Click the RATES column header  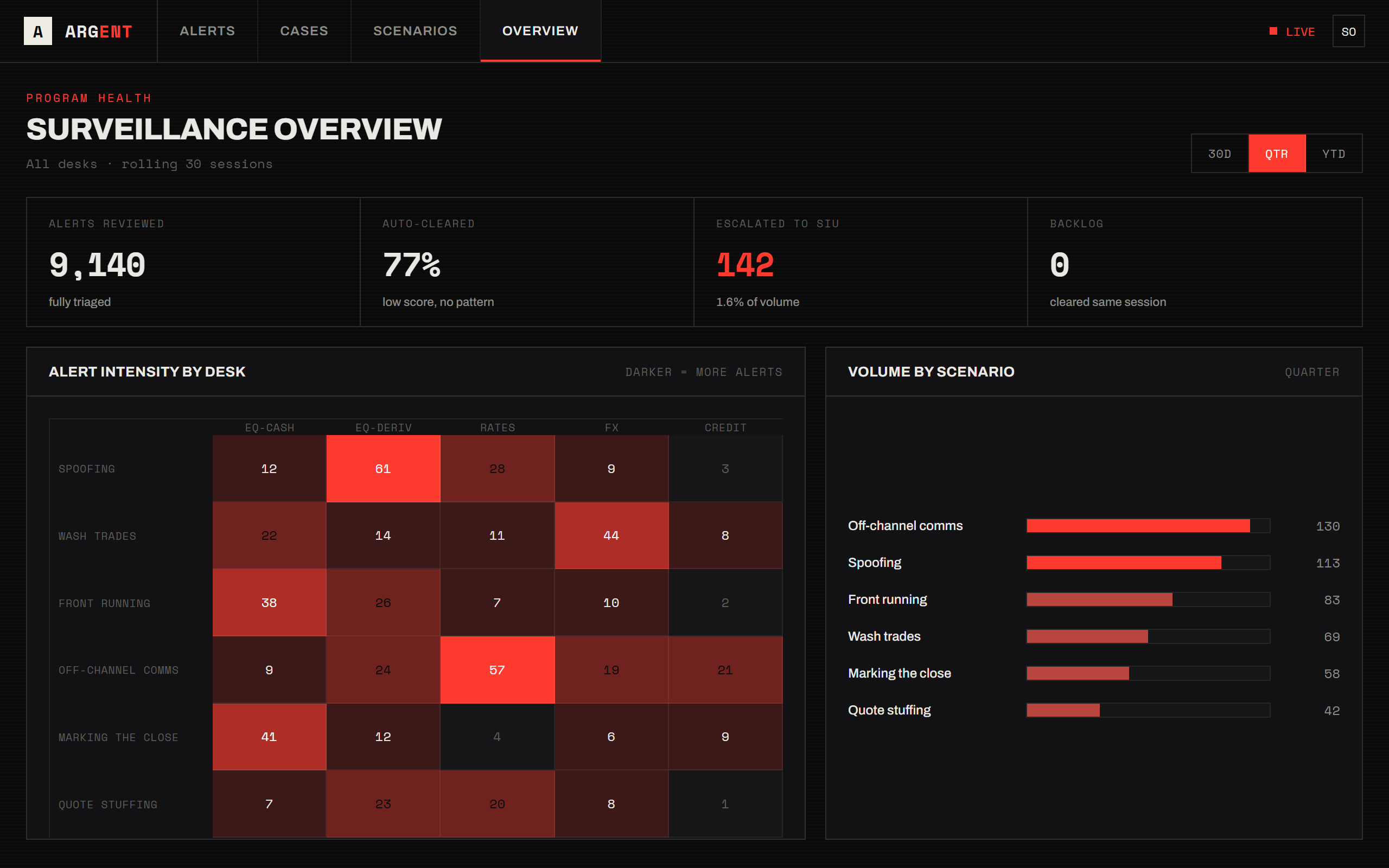point(498,427)
